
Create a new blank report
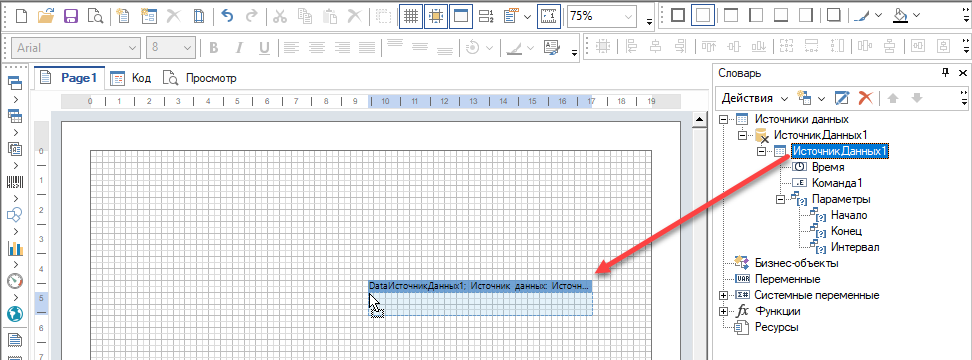pyautogui.click(x=22, y=16)
